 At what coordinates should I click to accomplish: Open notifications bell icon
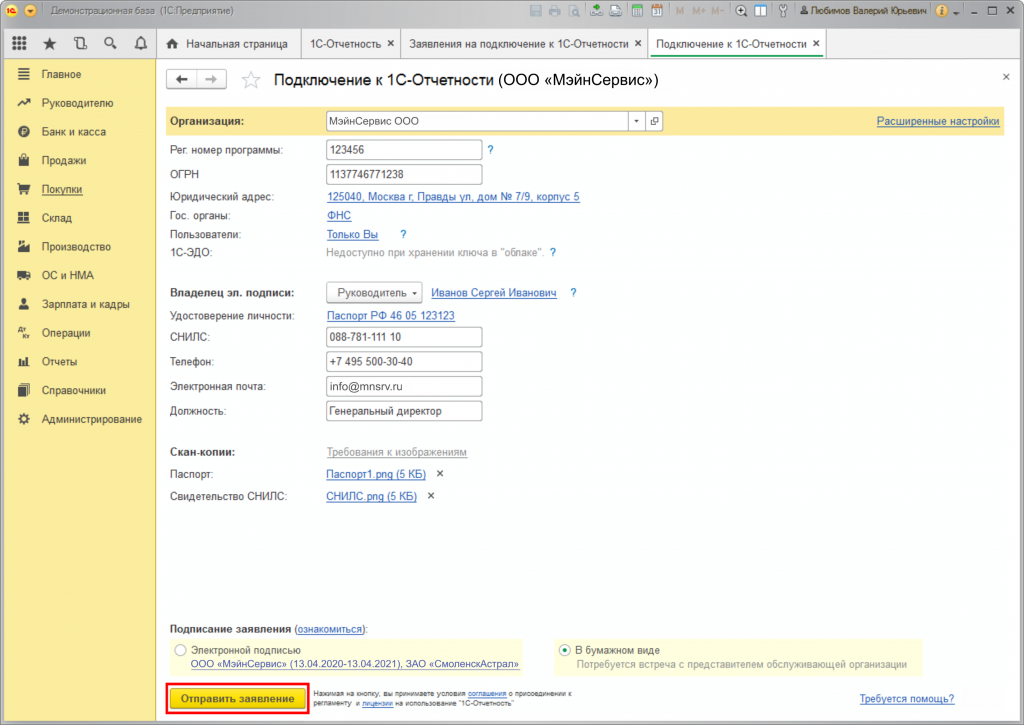click(x=140, y=44)
